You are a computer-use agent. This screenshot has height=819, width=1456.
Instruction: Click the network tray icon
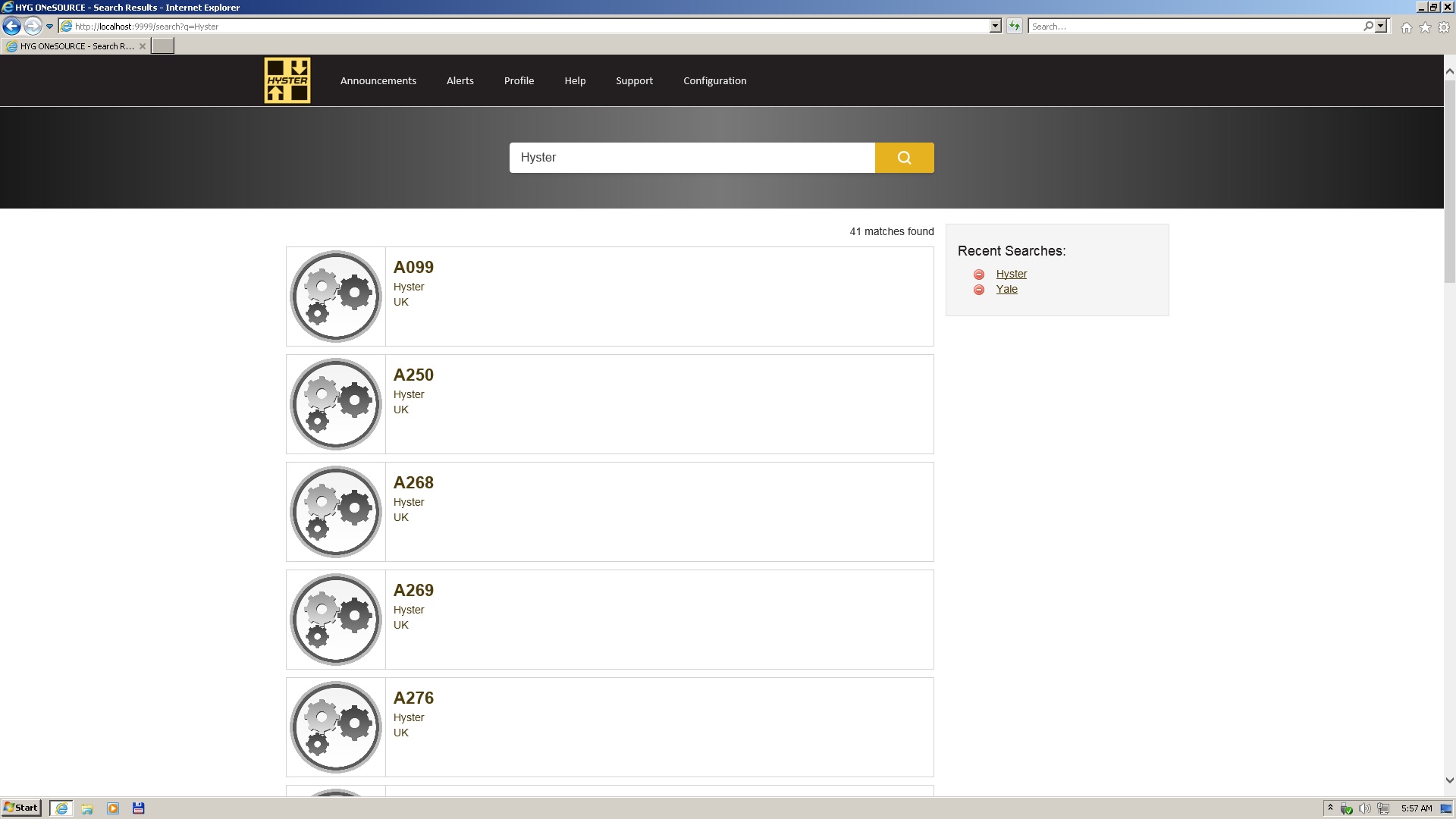pos(1383,808)
